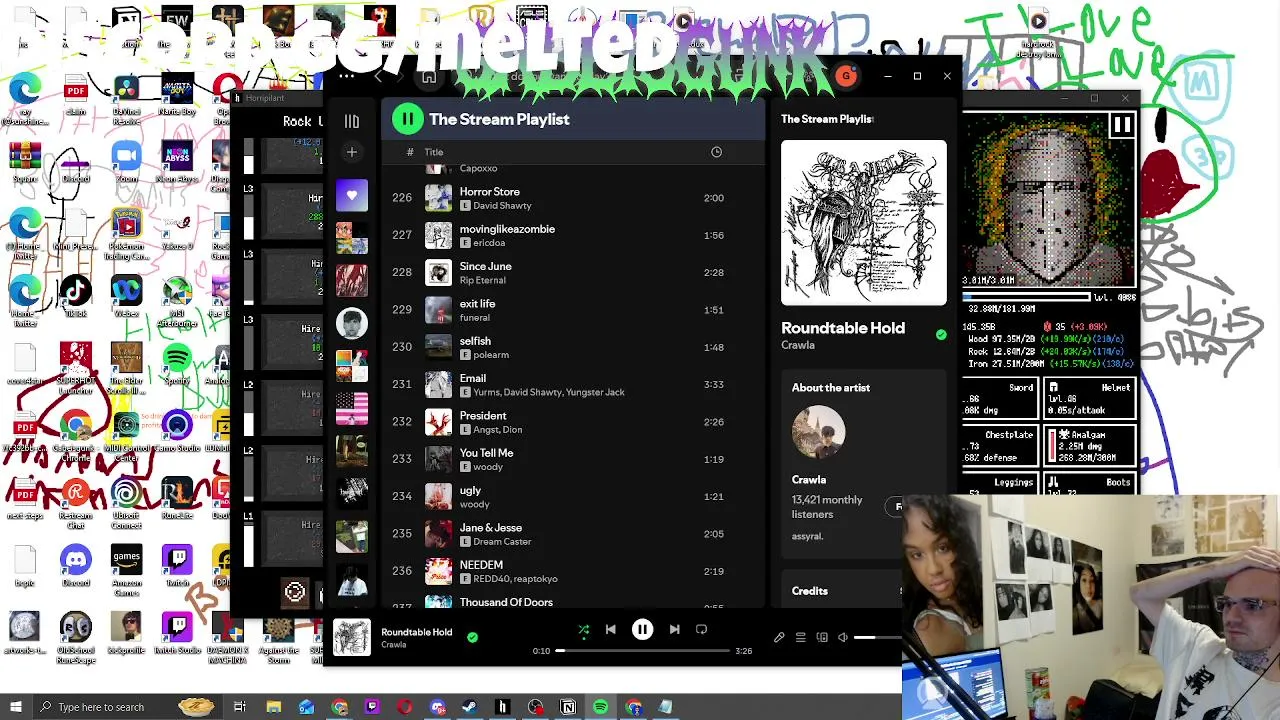Open the Credits section

click(x=810, y=591)
